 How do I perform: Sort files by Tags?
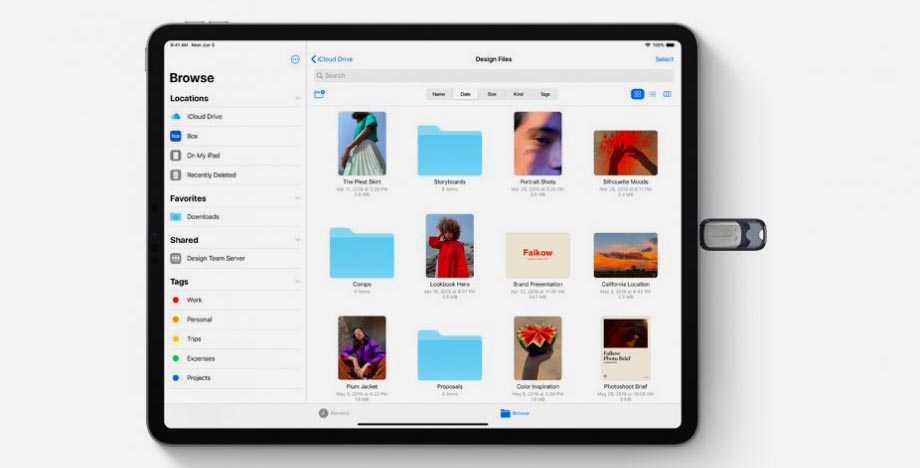545,94
